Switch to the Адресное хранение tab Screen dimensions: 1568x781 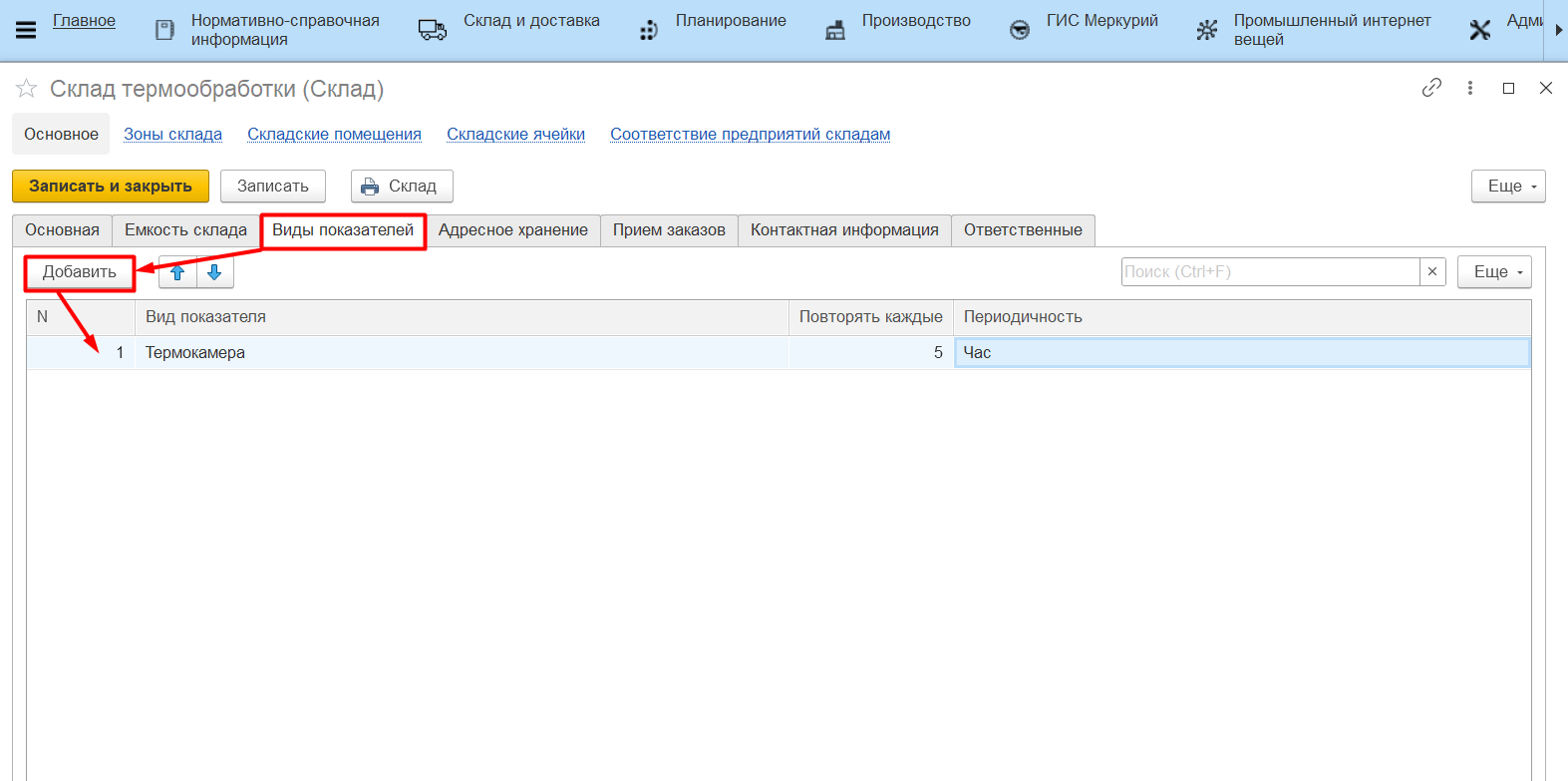[512, 230]
